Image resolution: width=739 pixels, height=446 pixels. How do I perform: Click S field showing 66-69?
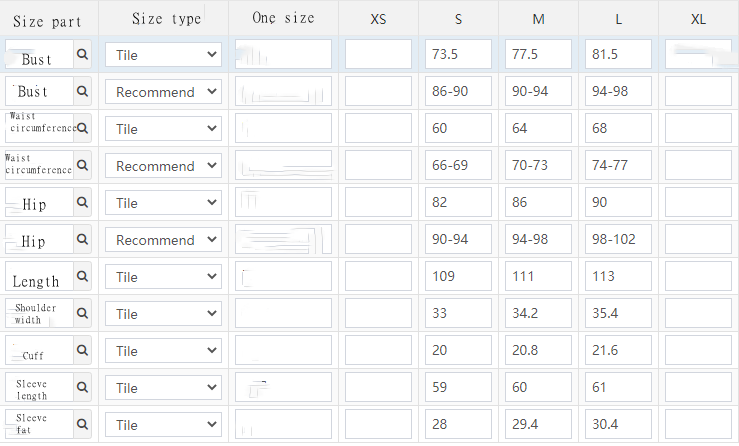click(458, 166)
